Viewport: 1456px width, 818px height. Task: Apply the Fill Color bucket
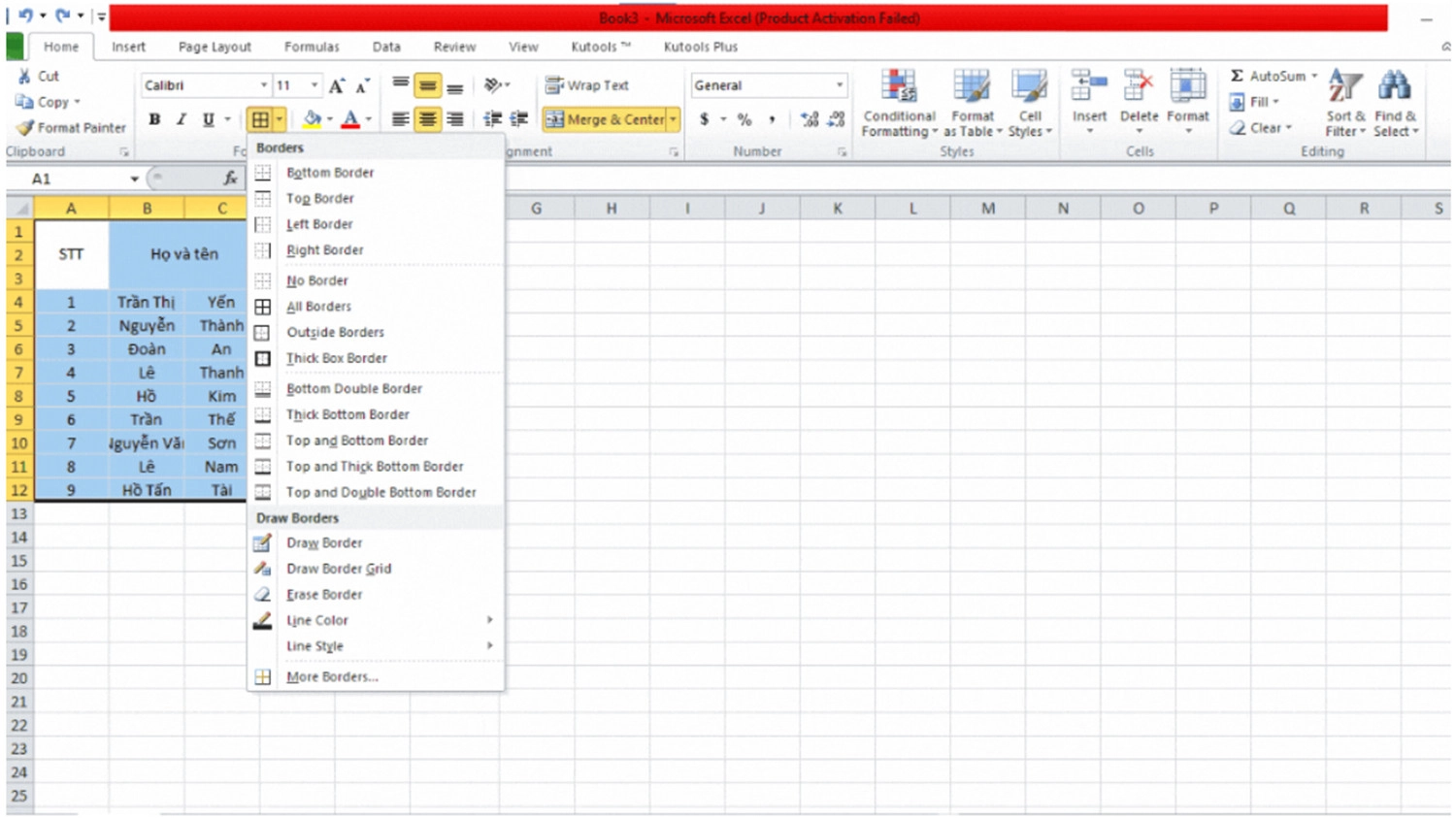point(312,119)
